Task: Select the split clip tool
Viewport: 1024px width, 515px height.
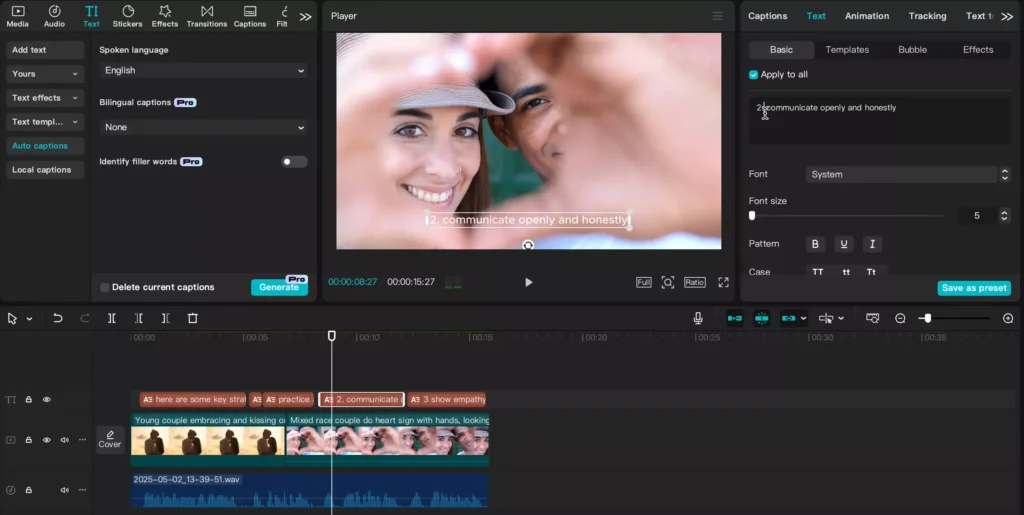Action: click(x=112, y=318)
